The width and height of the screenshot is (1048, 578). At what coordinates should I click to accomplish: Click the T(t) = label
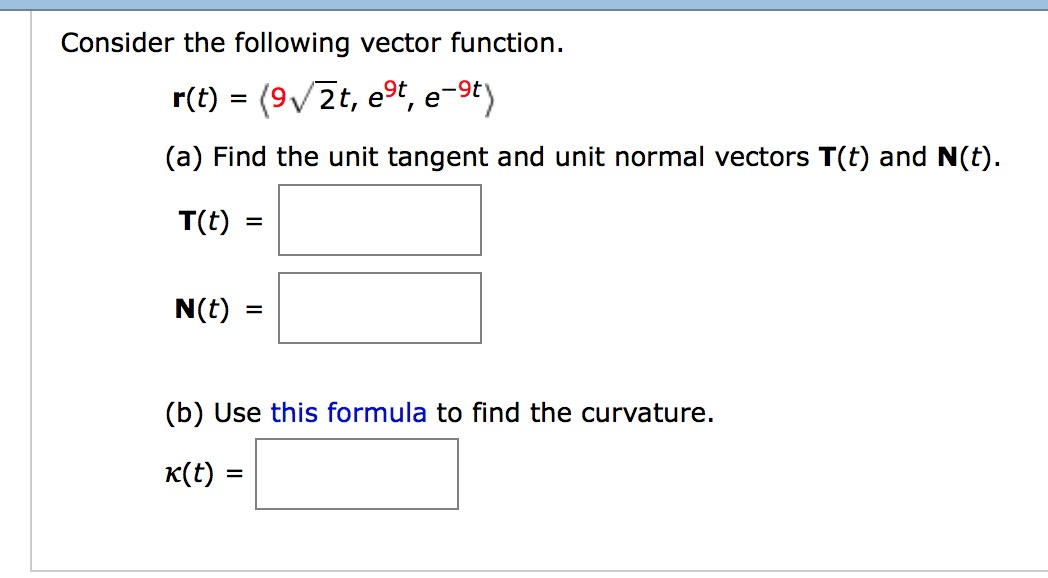tap(216, 221)
